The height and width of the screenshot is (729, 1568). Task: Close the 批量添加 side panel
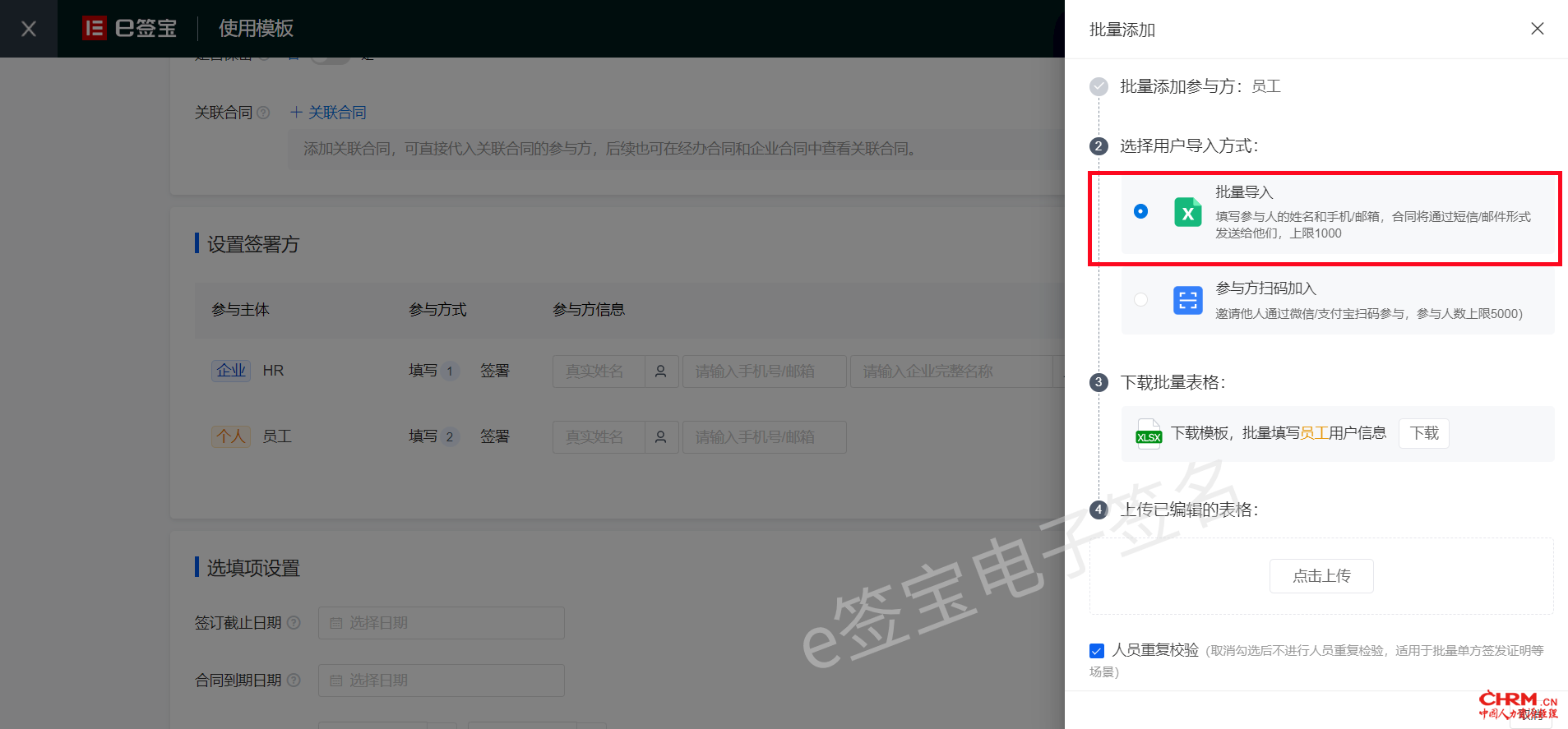coord(1537,29)
